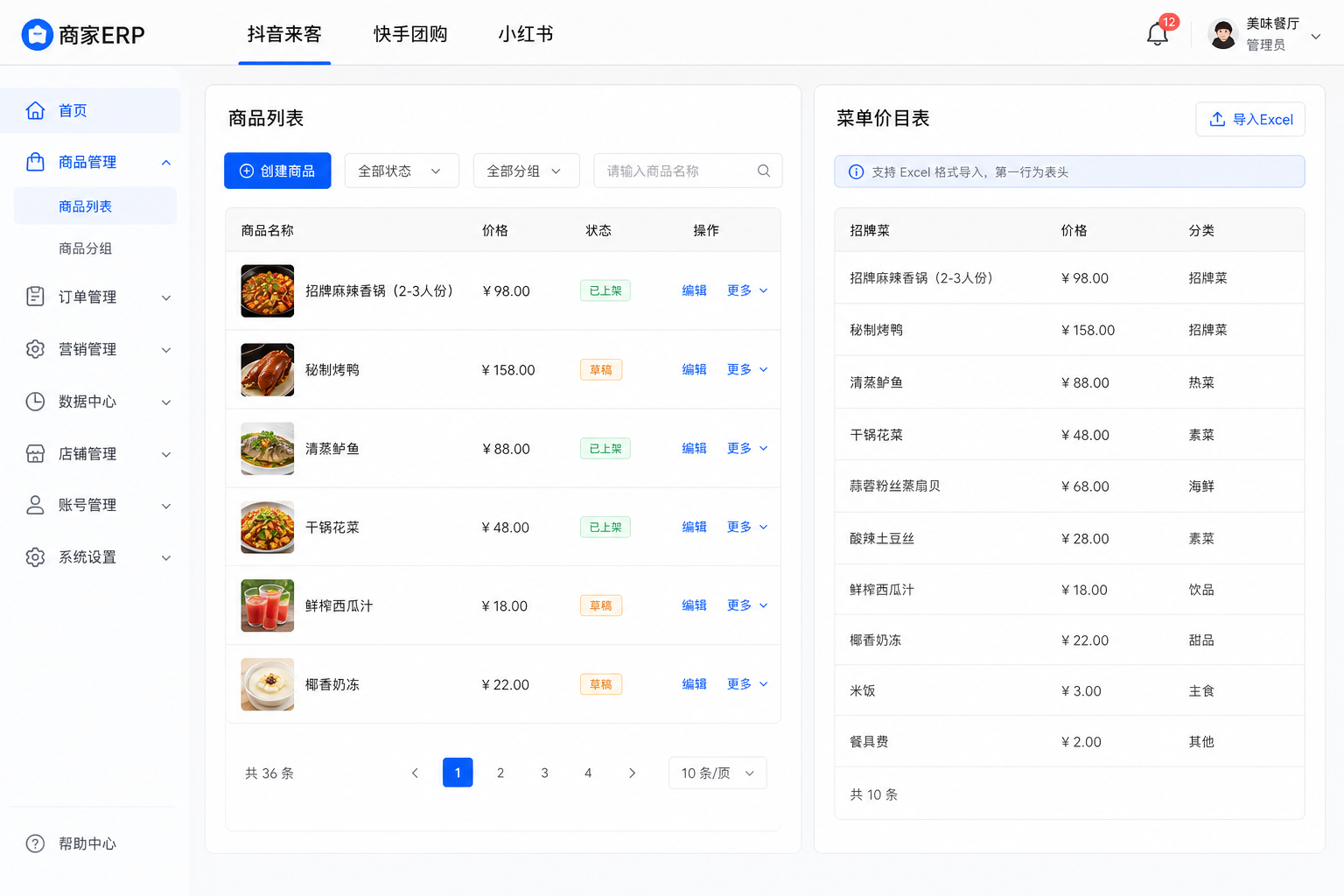Open 招牌麻辣香锅 product thumbnail

(x=268, y=290)
